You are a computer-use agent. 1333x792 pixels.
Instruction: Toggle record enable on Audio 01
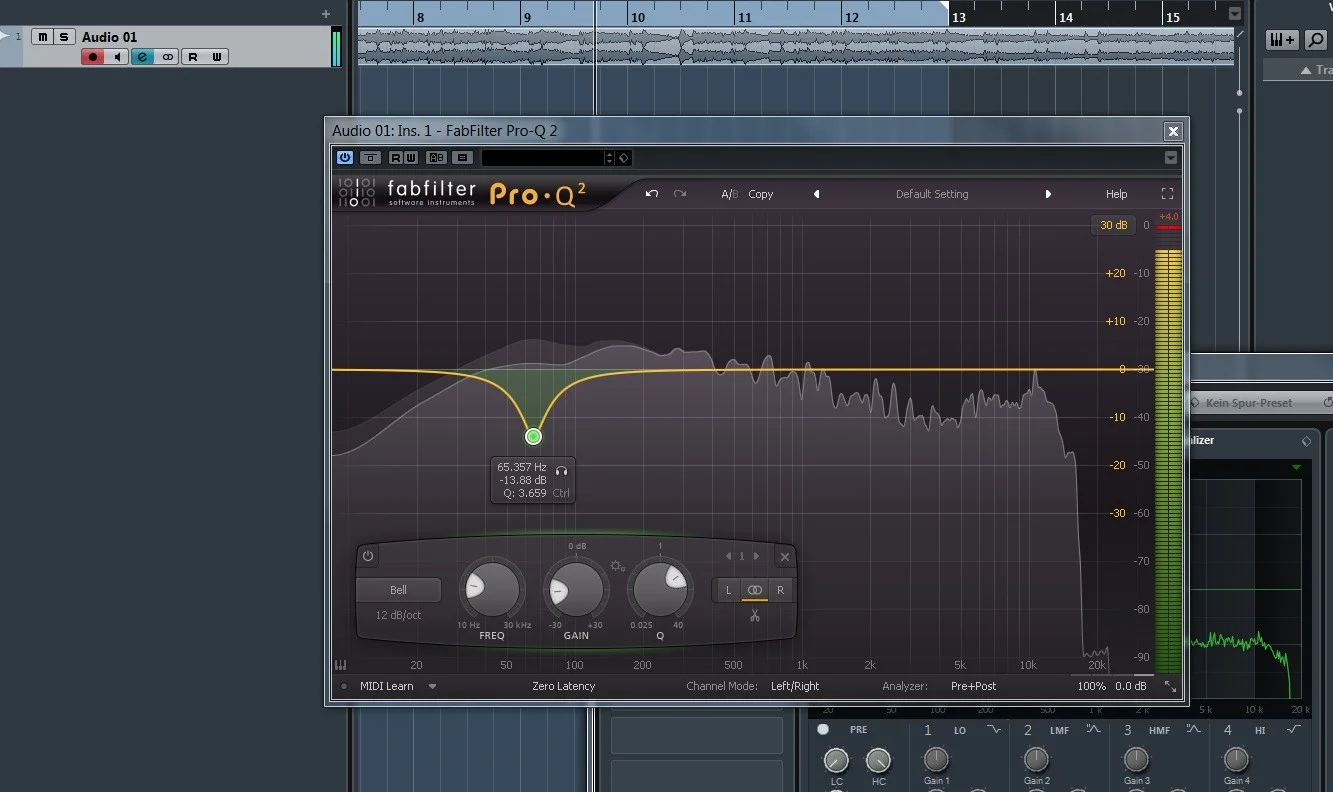point(94,57)
